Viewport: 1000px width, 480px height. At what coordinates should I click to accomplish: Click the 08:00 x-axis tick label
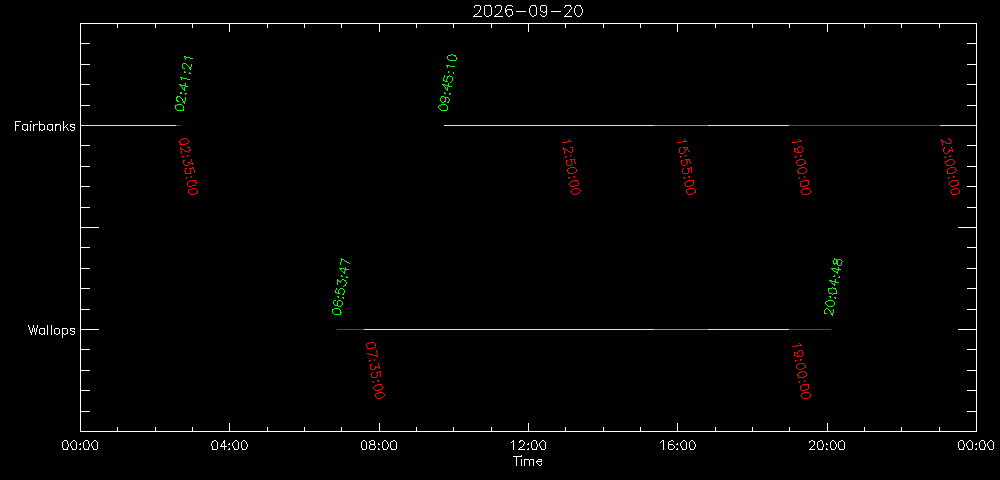(x=379, y=446)
